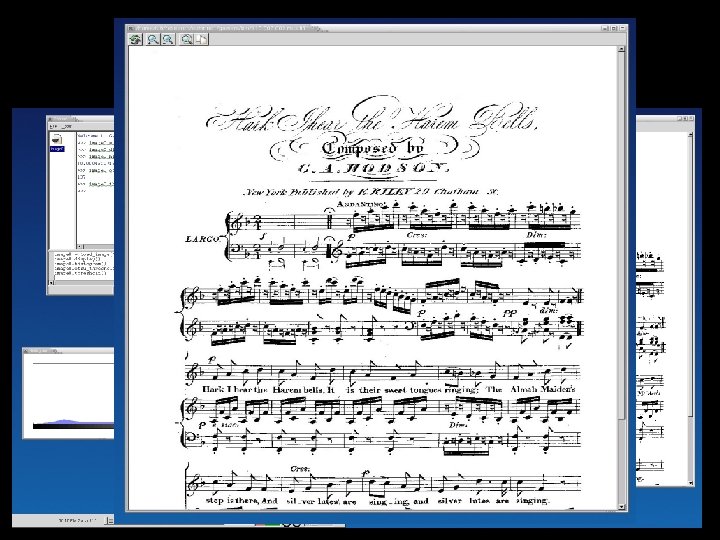Click the vertical scrollbar thumb of the score viewer
The height and width of the screenshot is (540, 720).
click(622, 235)
